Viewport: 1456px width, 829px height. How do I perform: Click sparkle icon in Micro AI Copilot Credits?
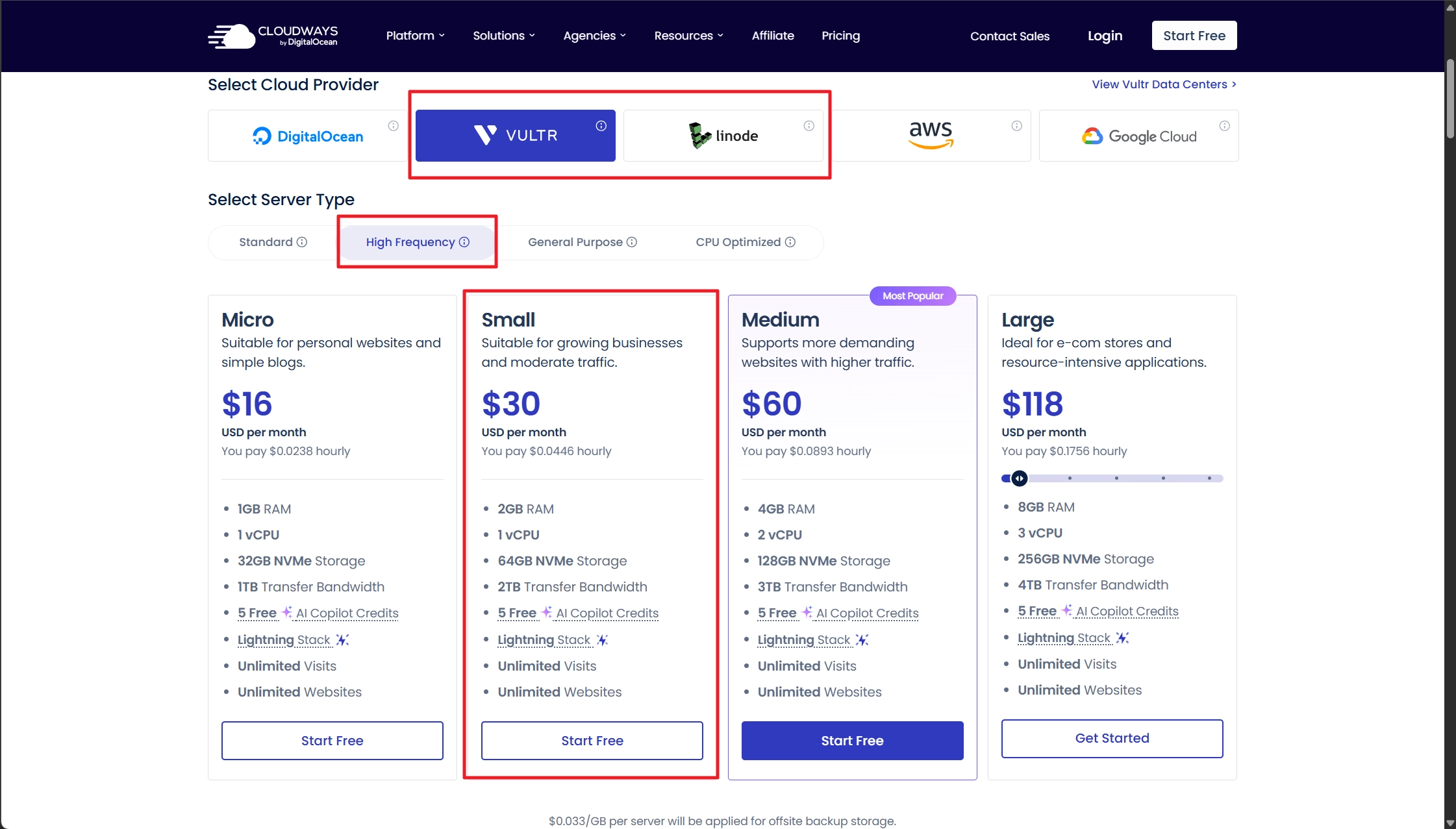[x=286, y=612]
